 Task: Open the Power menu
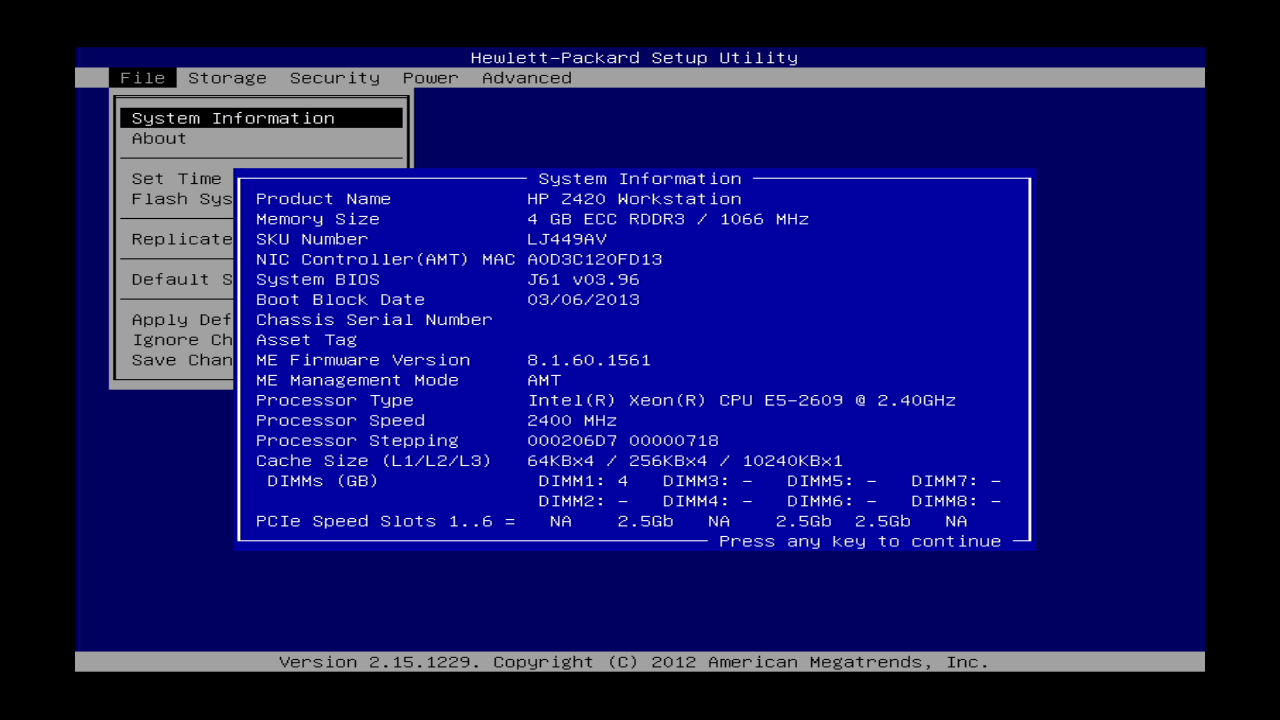(x=431, y=78)
